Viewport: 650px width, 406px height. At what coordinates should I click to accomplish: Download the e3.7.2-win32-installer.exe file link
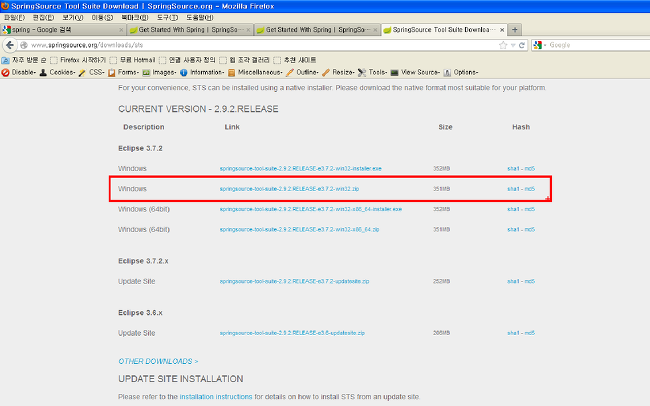pos(301,168)
